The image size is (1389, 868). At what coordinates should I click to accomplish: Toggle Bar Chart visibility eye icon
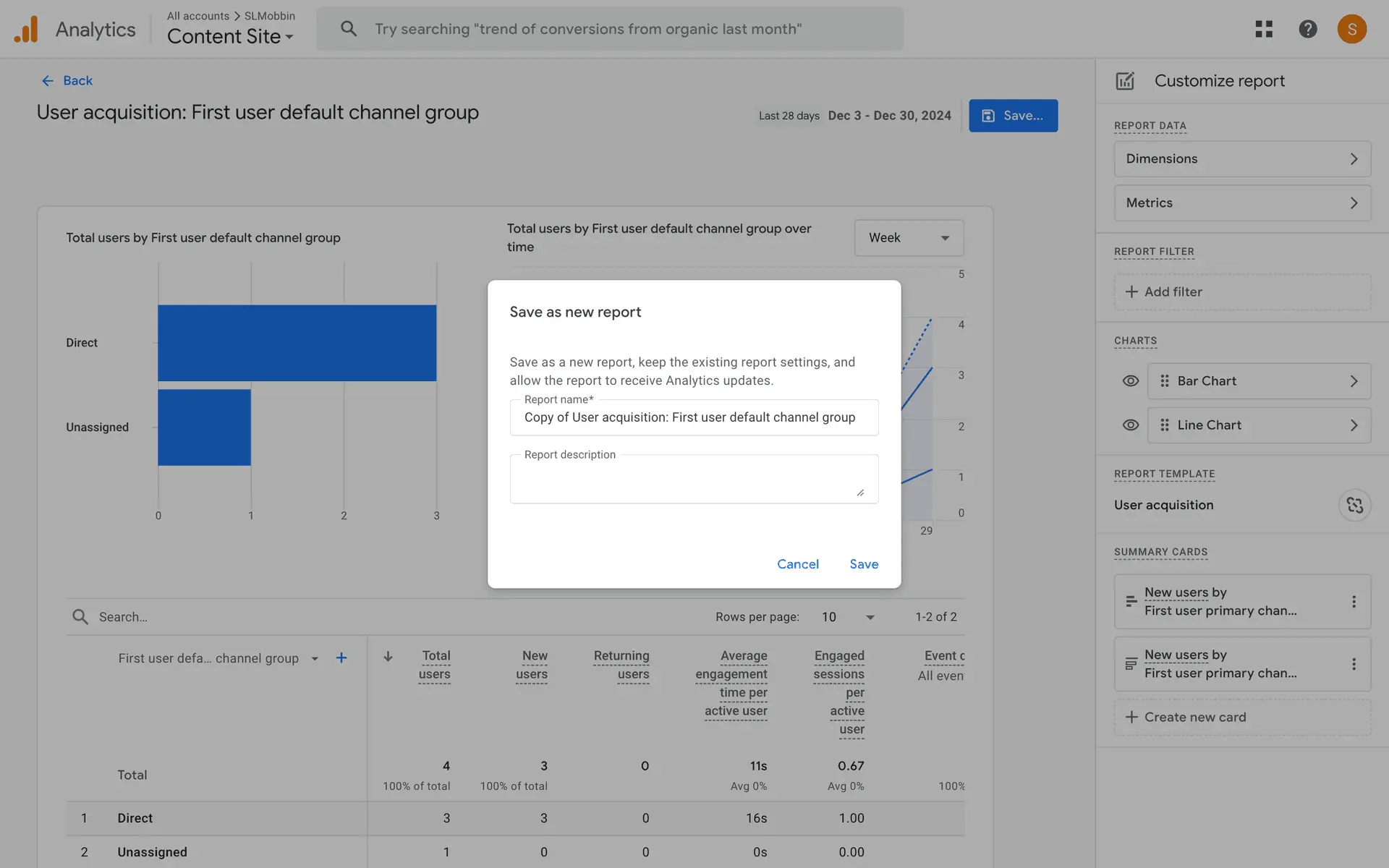pyautogui.click(x=1130, y=381)
